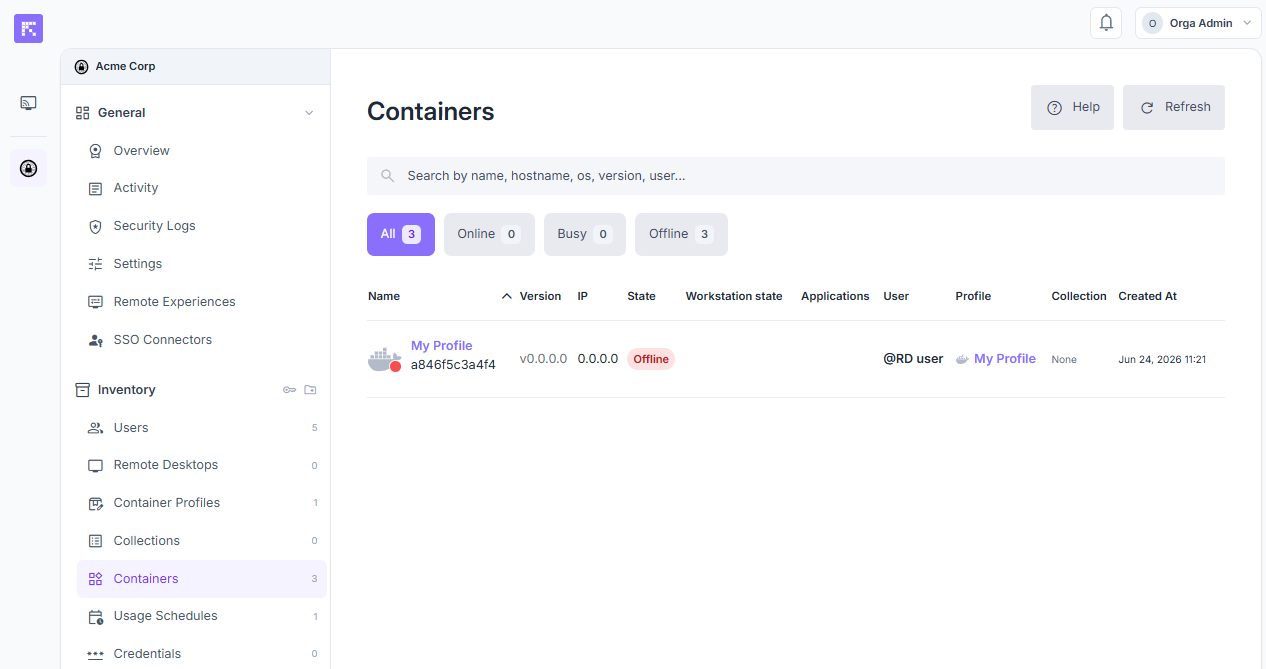
Task: Click the Users people icon
Action: pos(96,428)
